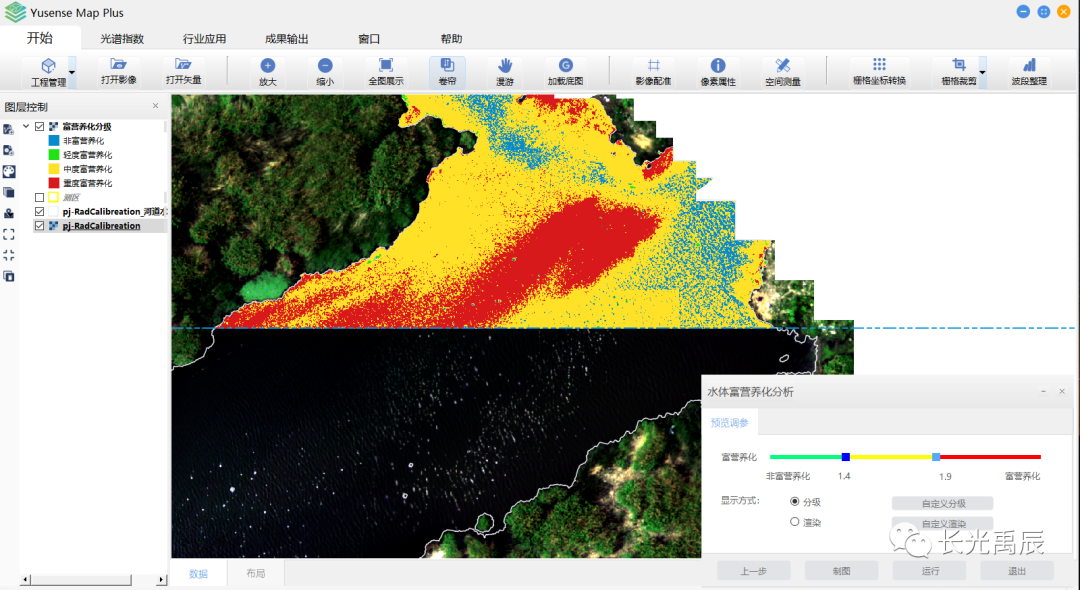Enable the 测区 layer checkbox
Screen dimensions: 1080x590
pyautogui.click(x=40, y=198)
